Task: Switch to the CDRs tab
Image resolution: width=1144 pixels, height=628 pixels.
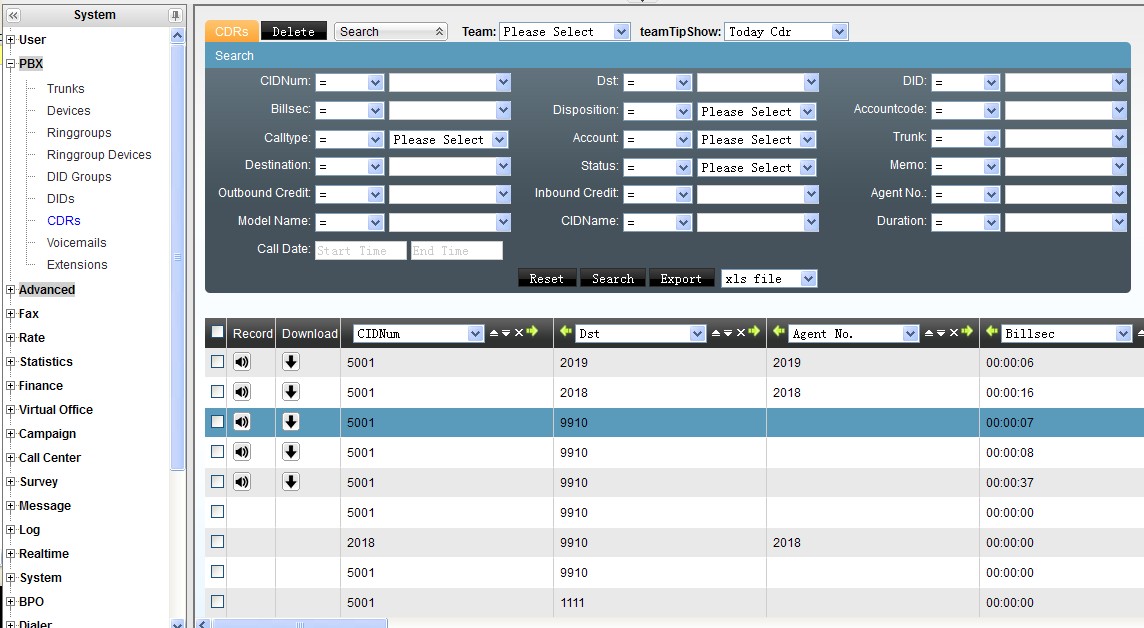Action: pyautogui.click(x=232, y=32)
